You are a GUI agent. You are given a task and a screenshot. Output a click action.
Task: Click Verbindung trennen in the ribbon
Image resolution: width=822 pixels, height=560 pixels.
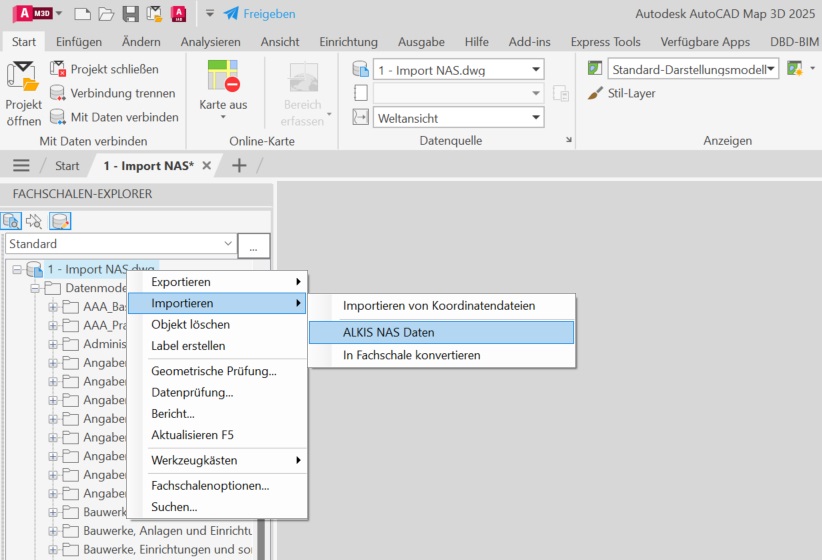click(x=58, y=93)
